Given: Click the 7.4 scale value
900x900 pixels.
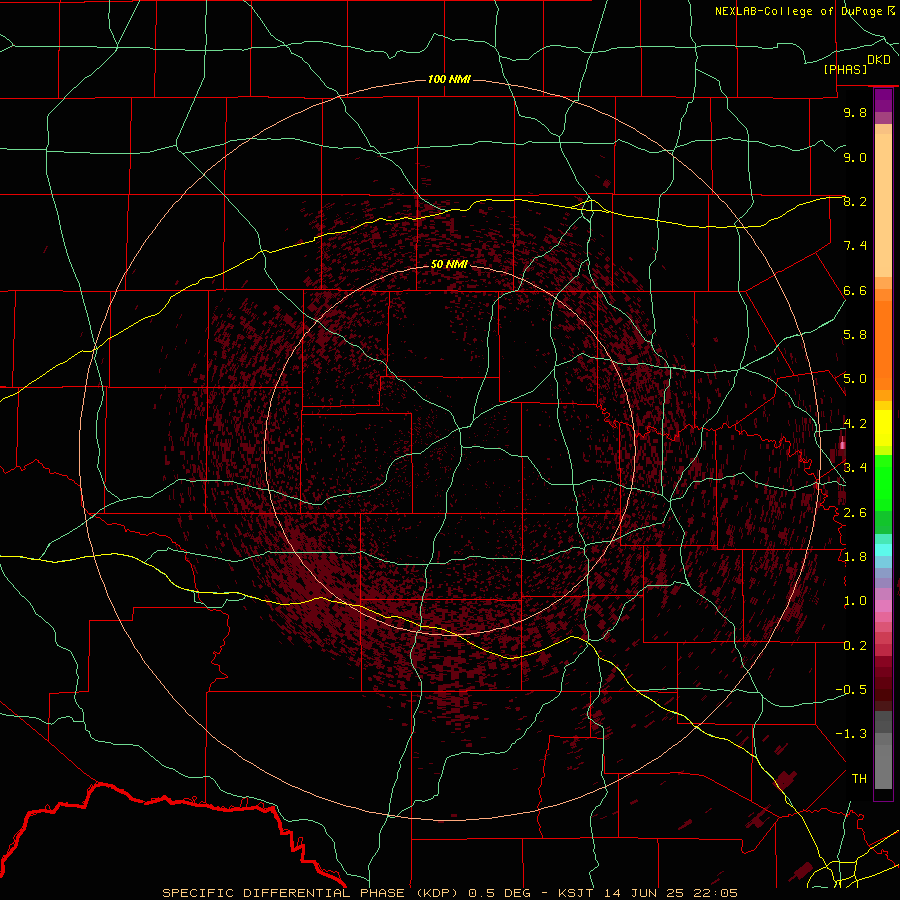Looking at the screenshot, I should [855, 246].
